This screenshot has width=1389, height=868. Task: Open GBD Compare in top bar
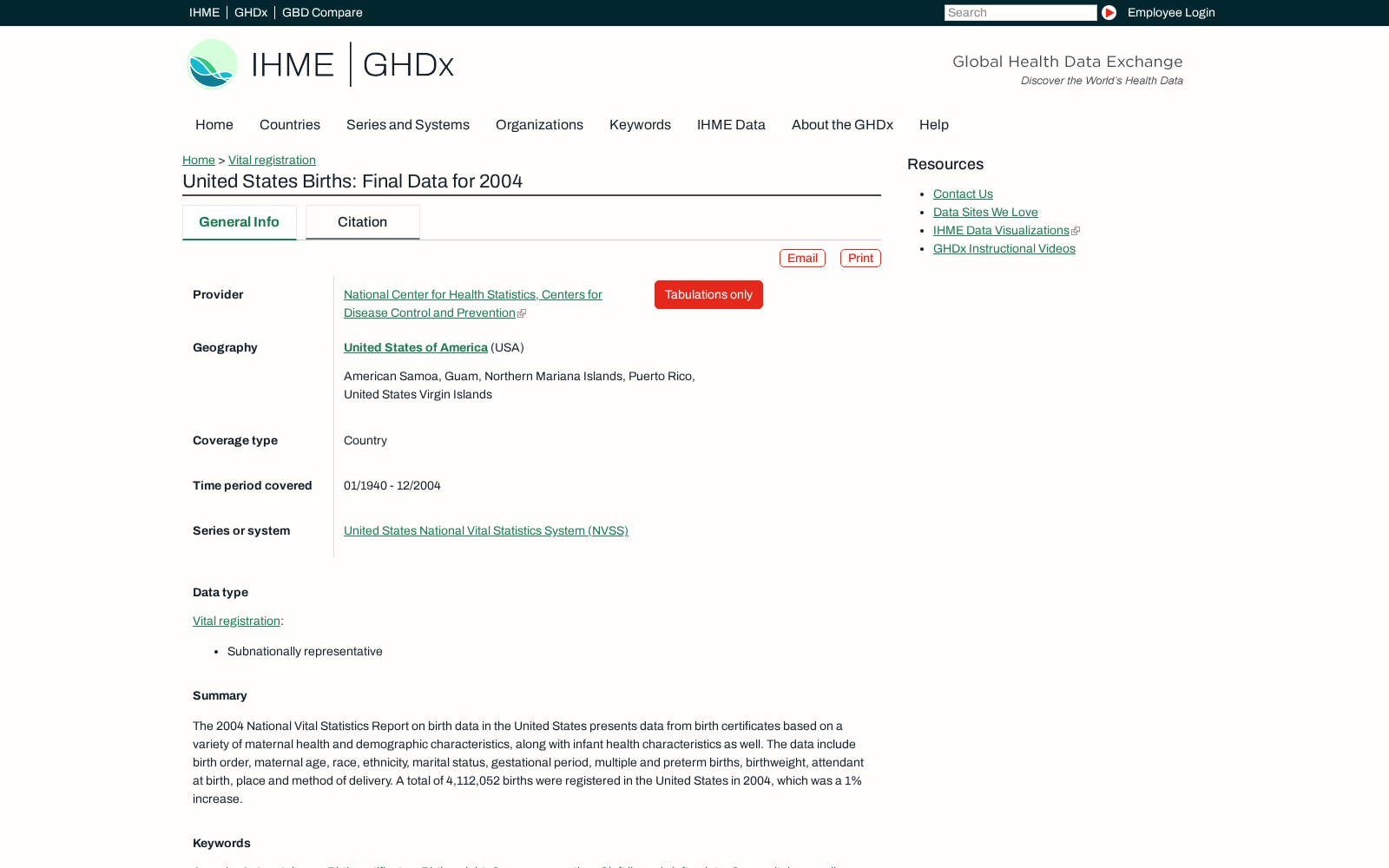[x=322, y=12]
